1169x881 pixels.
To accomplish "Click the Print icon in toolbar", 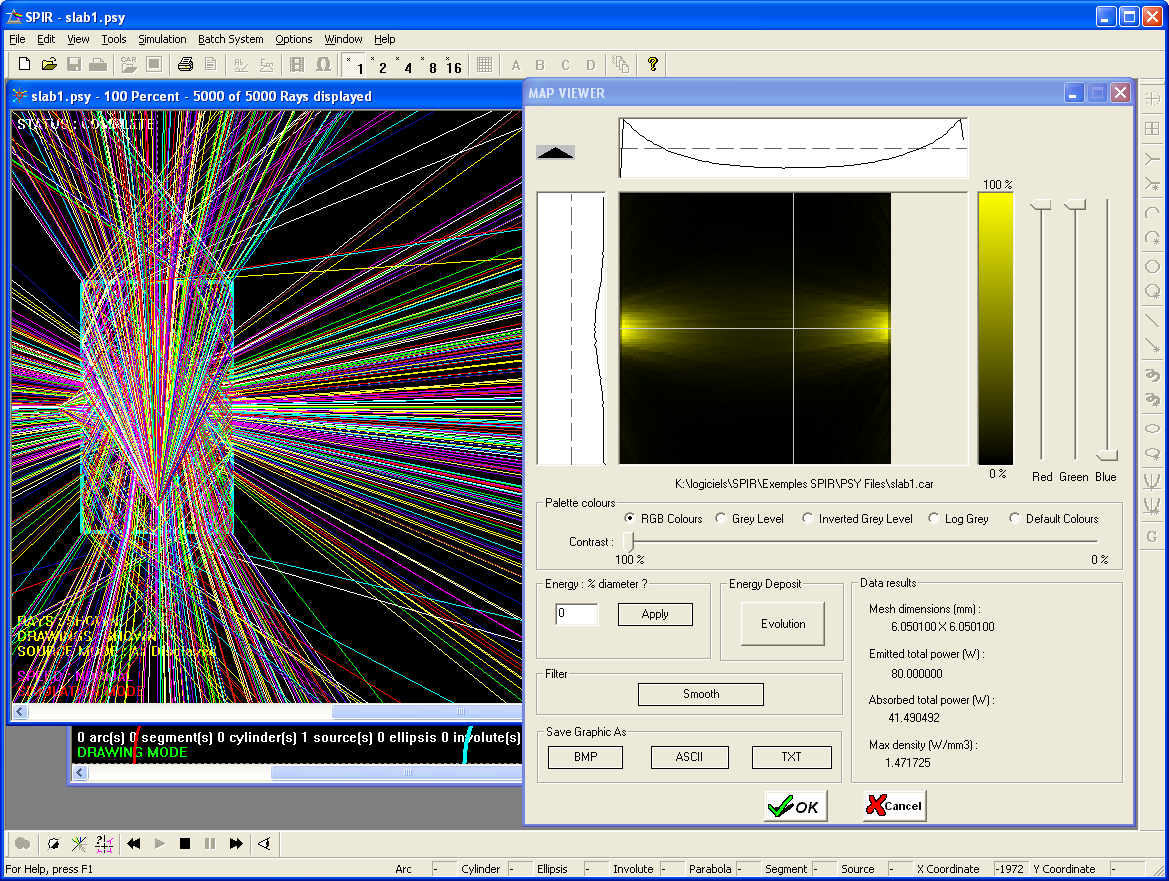I will (185, 64).
